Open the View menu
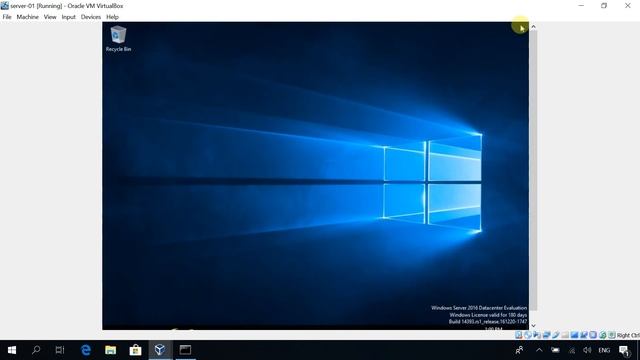Screen dimensions: 640x360 (50, 17)
